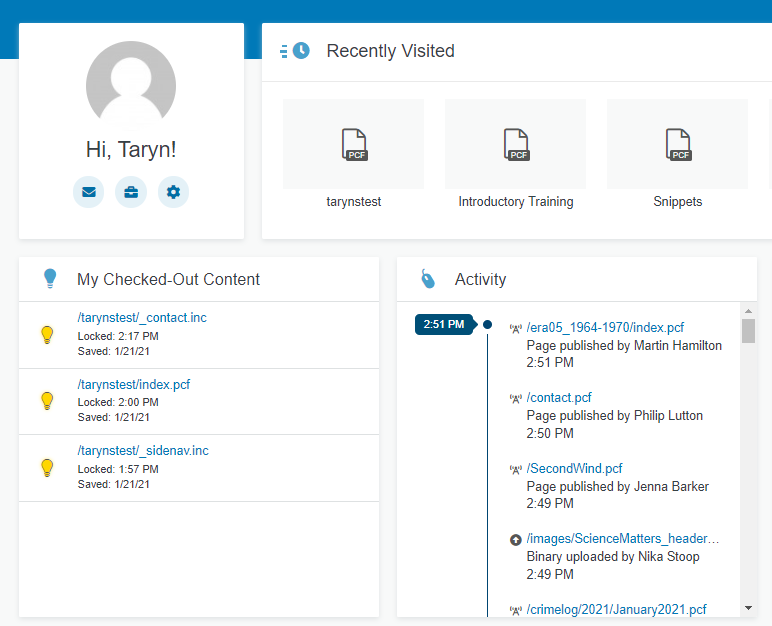772x626 pixels.
Task: Click the ScienceMatters_header image upload link
Action: tap(622, 539)
